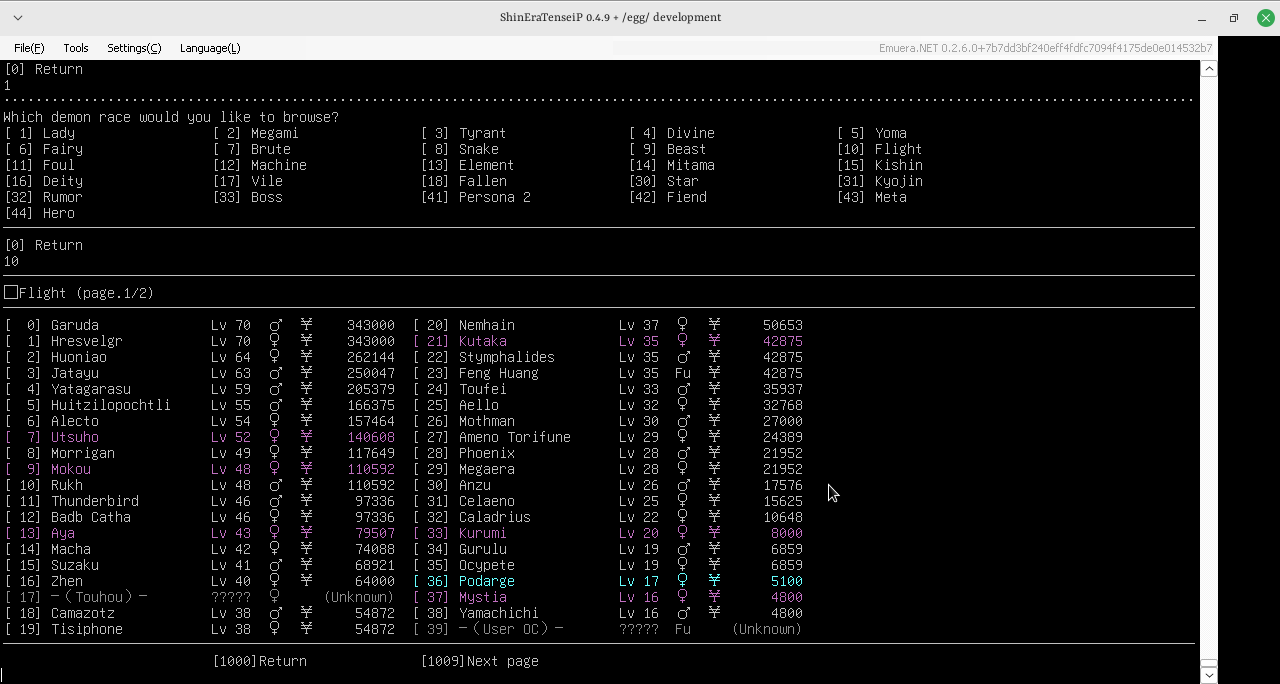The image size is (1280, 684).
Task: Pick the [15] Kishin race
Action: click(x=880, y=165)
